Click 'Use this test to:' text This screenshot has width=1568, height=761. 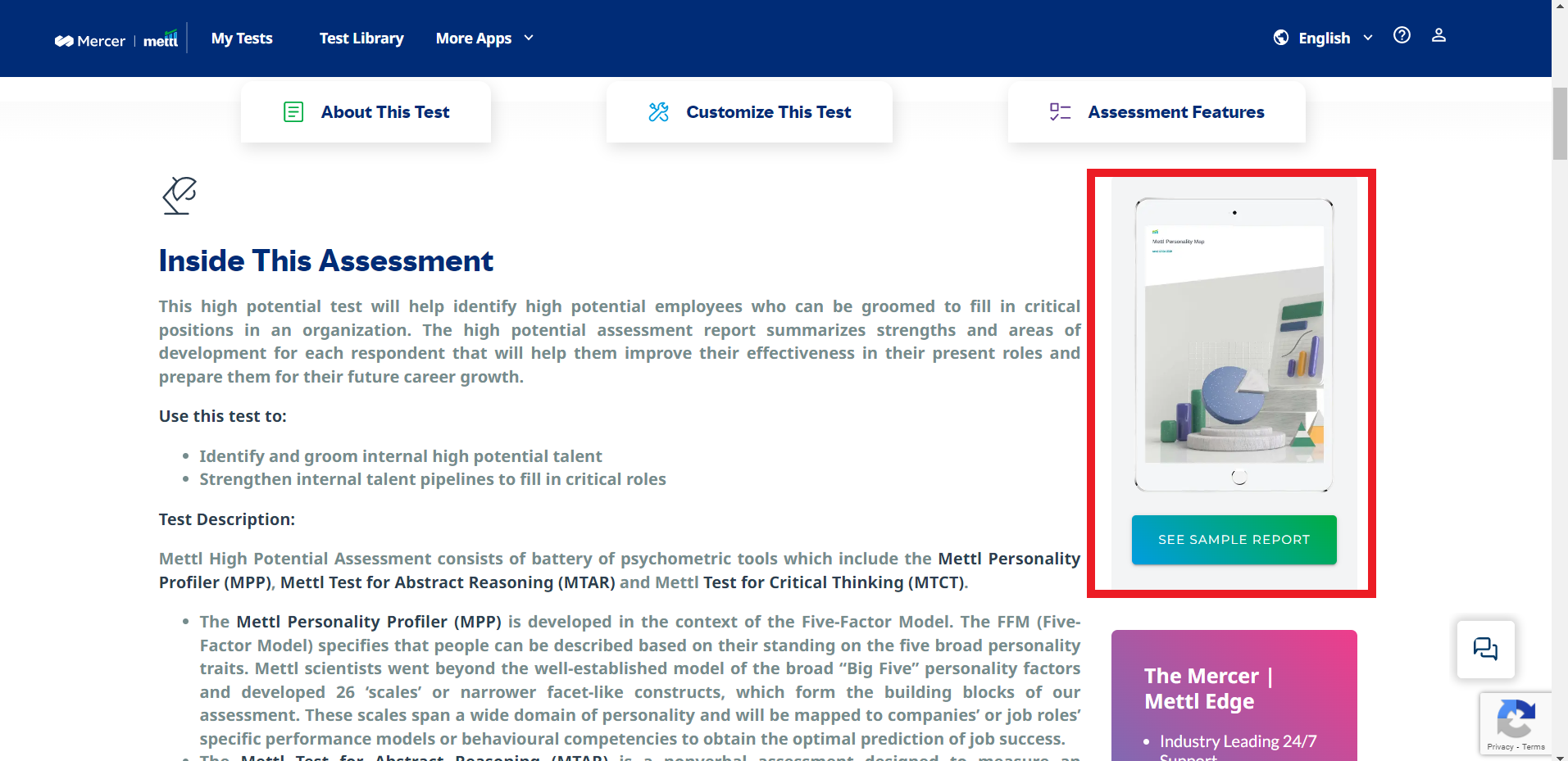[223, 416]
